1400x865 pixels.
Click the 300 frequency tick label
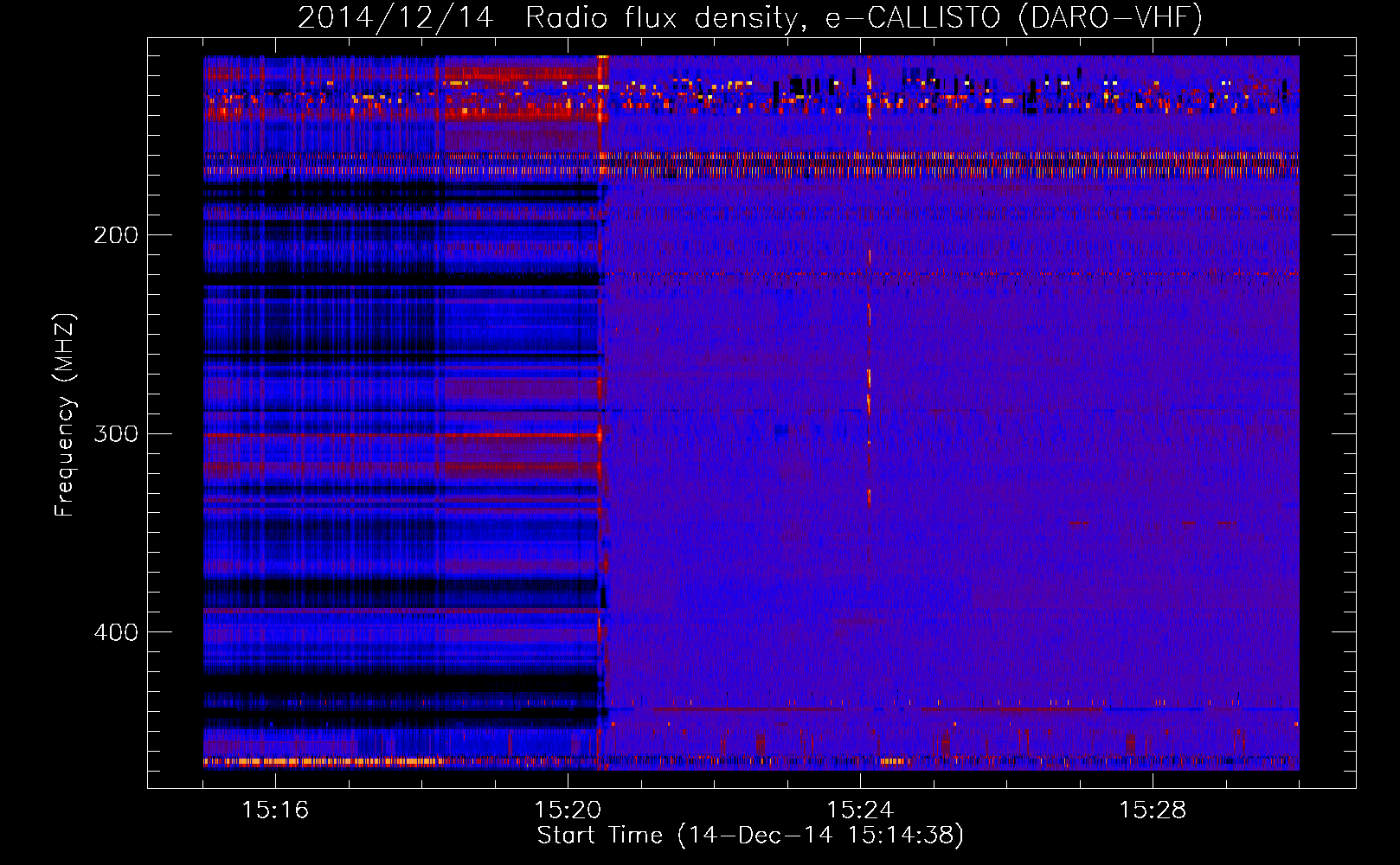click(x=116, y=433)
